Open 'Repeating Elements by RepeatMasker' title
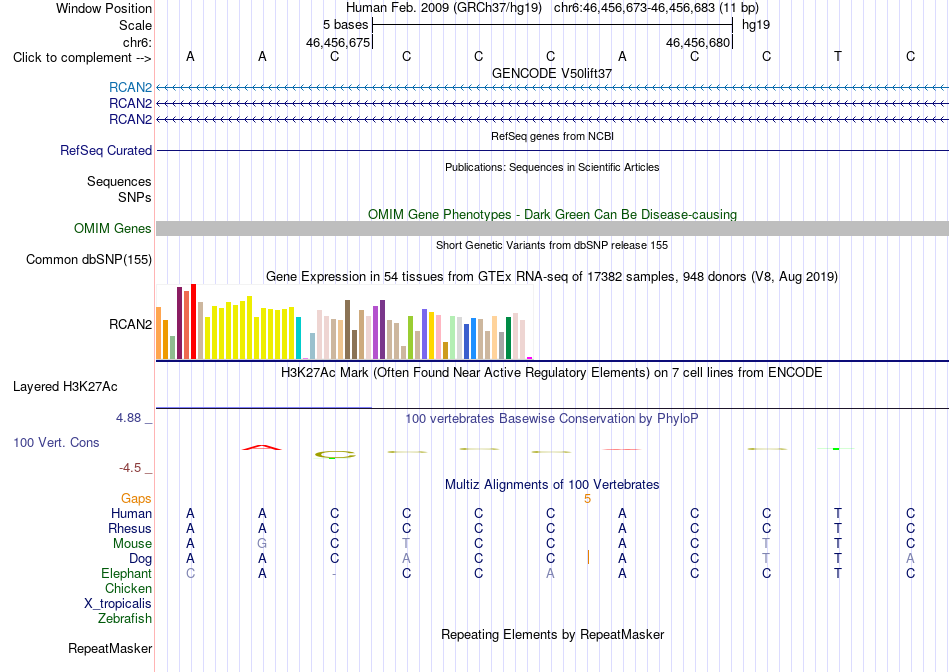 pyautogui.click(x=552, y=634)
